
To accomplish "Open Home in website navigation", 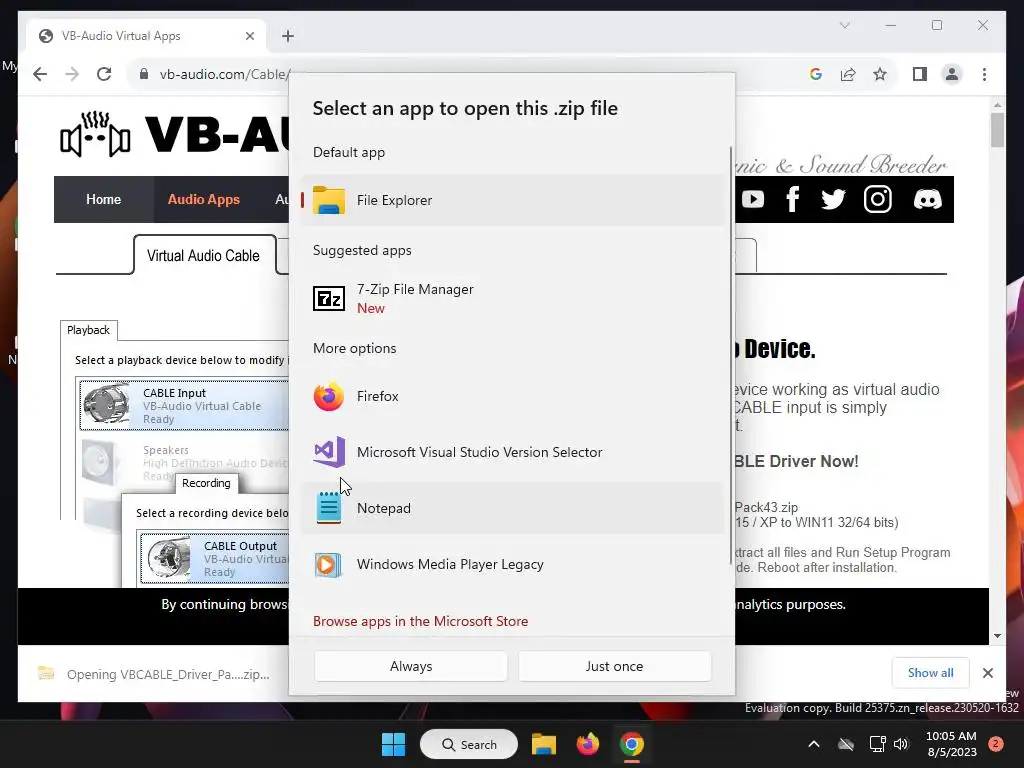I will [103, 199].
